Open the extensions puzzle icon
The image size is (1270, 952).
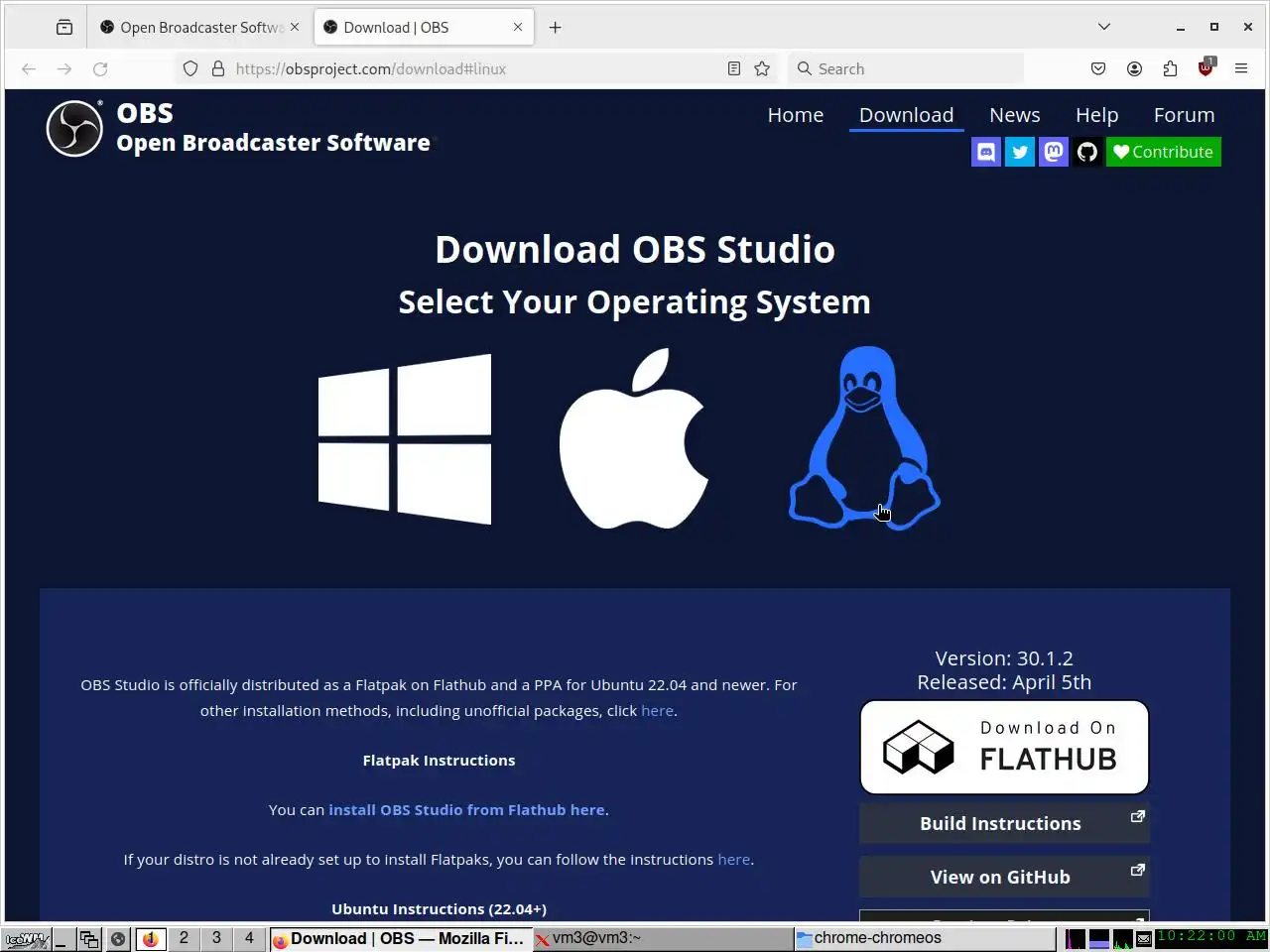click(x=1170, y=68)
